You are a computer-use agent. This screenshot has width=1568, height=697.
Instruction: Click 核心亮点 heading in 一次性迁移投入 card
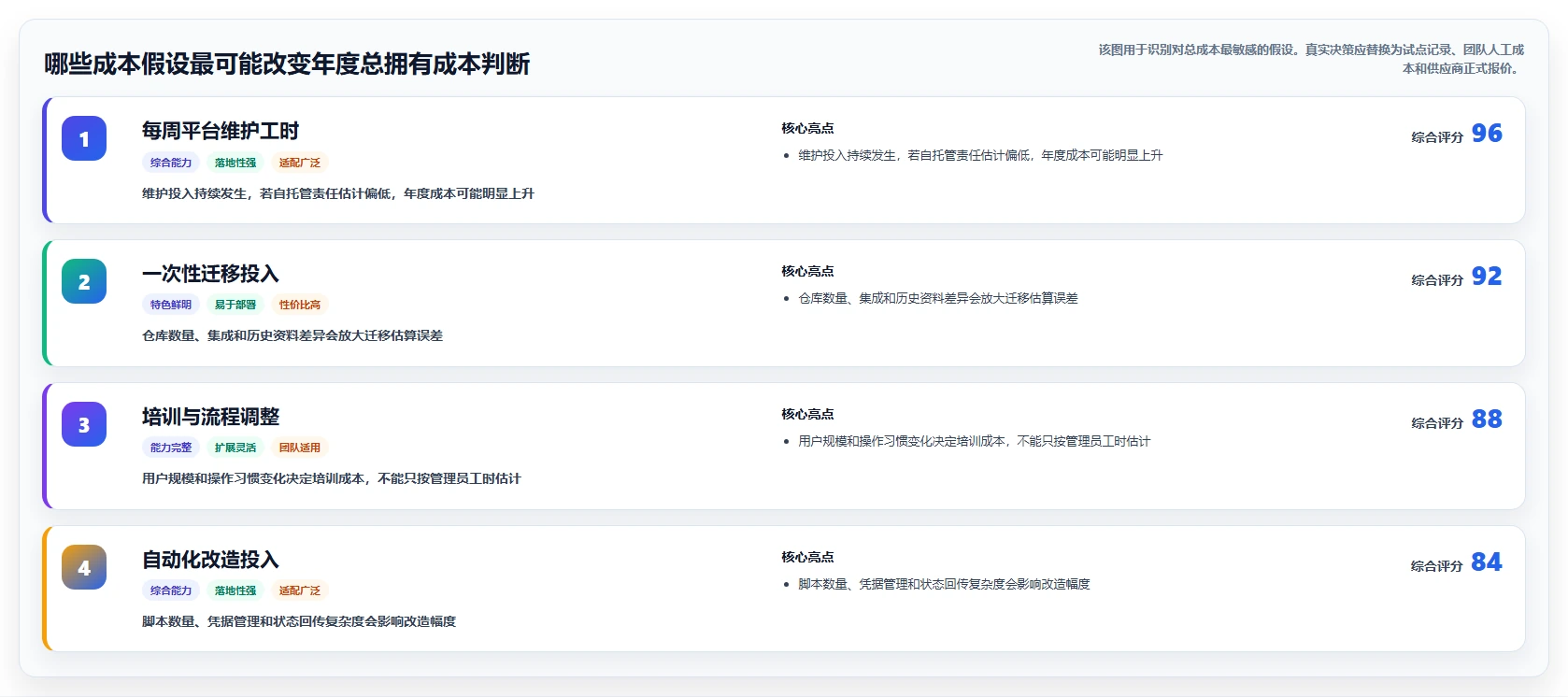click(808, 271)
